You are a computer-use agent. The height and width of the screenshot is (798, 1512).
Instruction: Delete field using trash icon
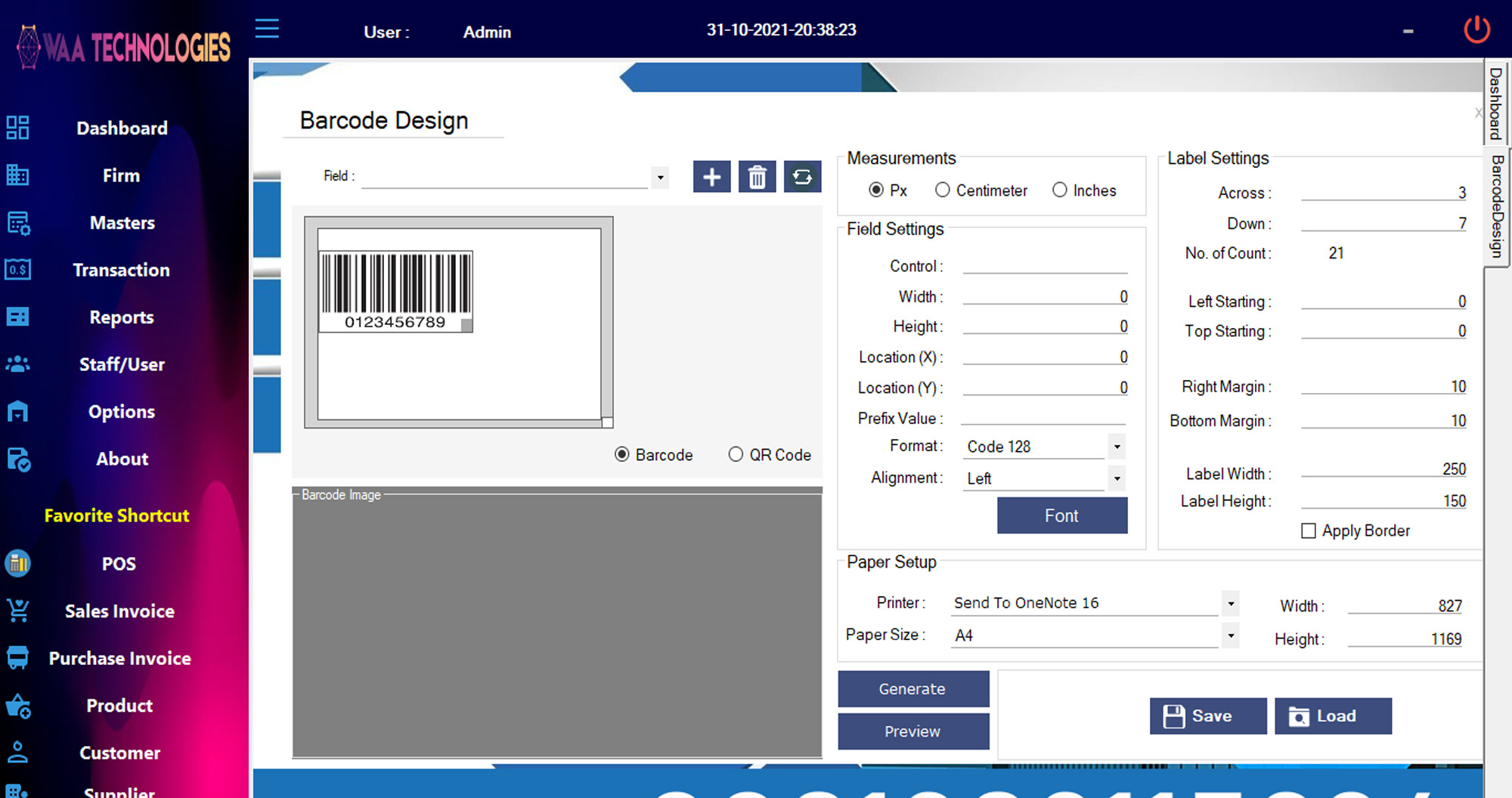coord(757,177)
